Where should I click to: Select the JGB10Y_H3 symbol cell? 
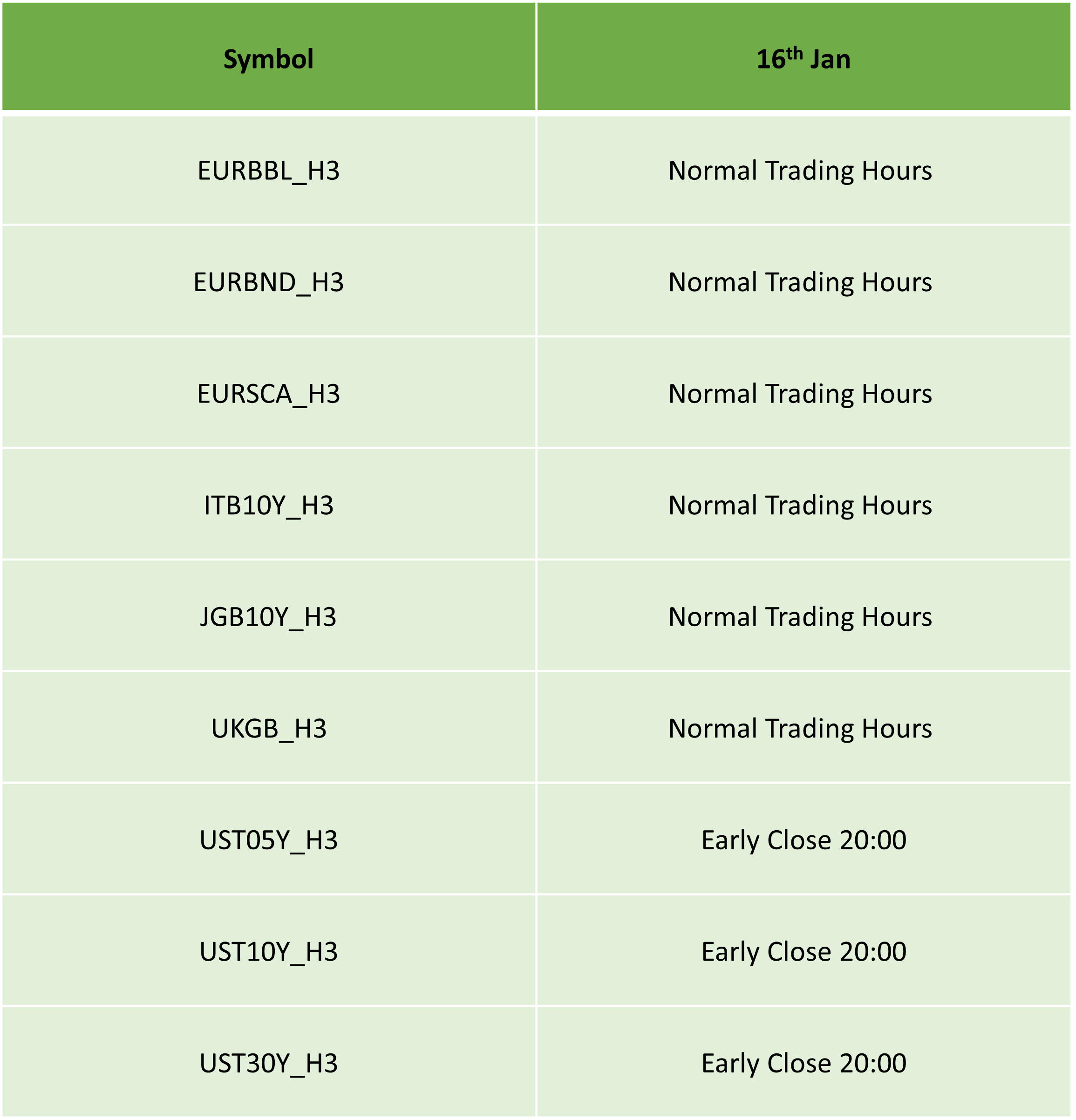[269, 616]
